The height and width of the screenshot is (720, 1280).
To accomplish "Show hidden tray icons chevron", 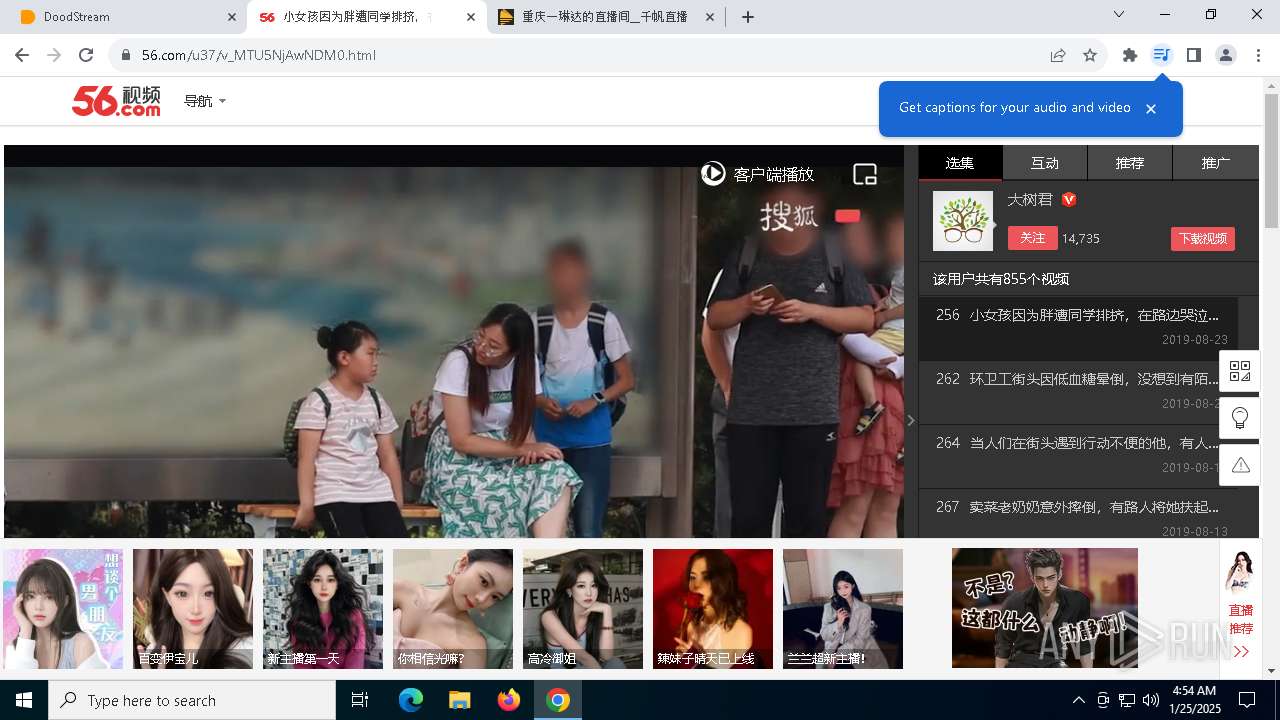I will (1078, 700).
